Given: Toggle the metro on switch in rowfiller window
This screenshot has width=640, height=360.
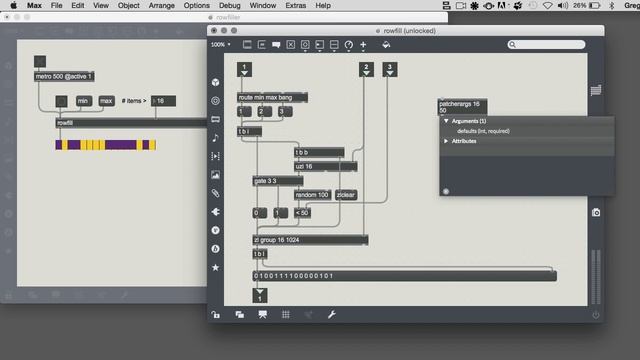Looking at the screenshot, I should point(40,62).
